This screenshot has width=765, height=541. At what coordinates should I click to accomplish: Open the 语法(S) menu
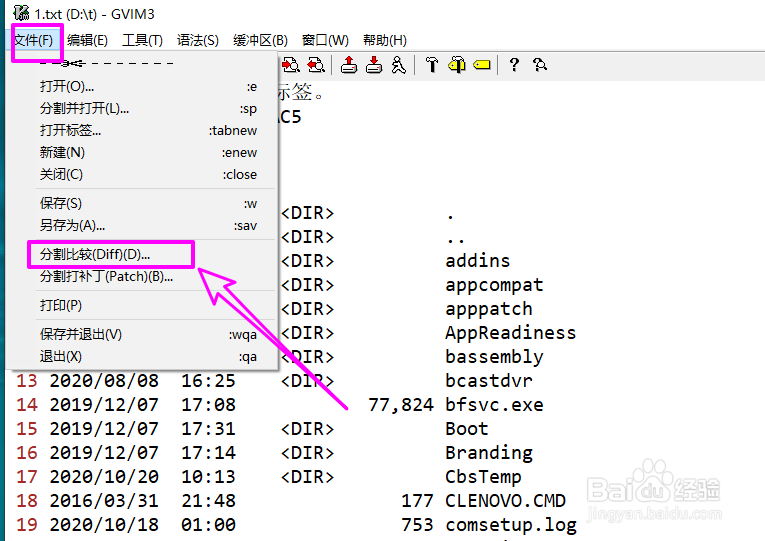(x=198, y=40)
